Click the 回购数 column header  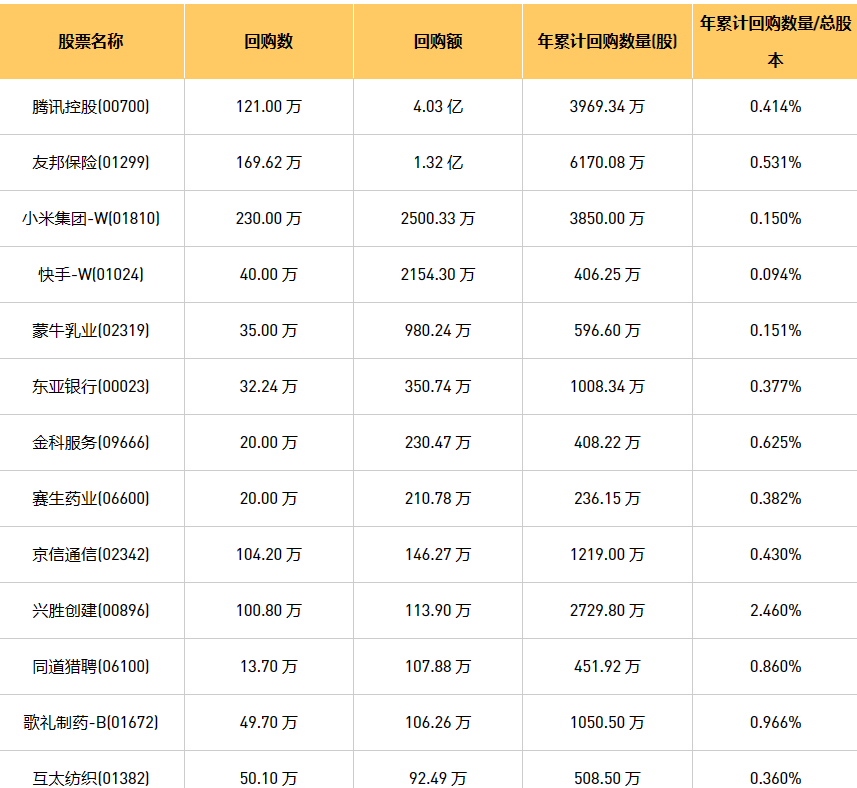click(268, 41)
